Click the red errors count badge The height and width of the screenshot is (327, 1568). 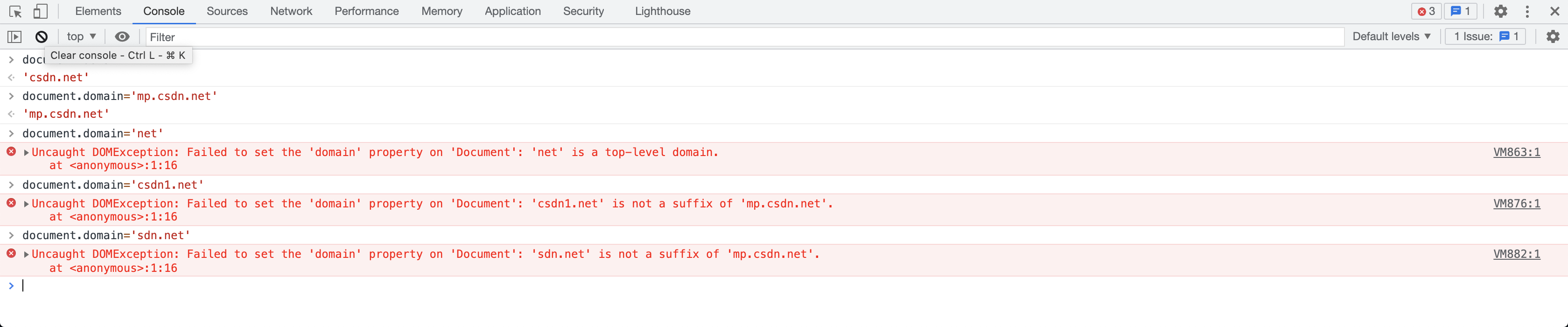pyautogui.click(x=1426, y=12)
